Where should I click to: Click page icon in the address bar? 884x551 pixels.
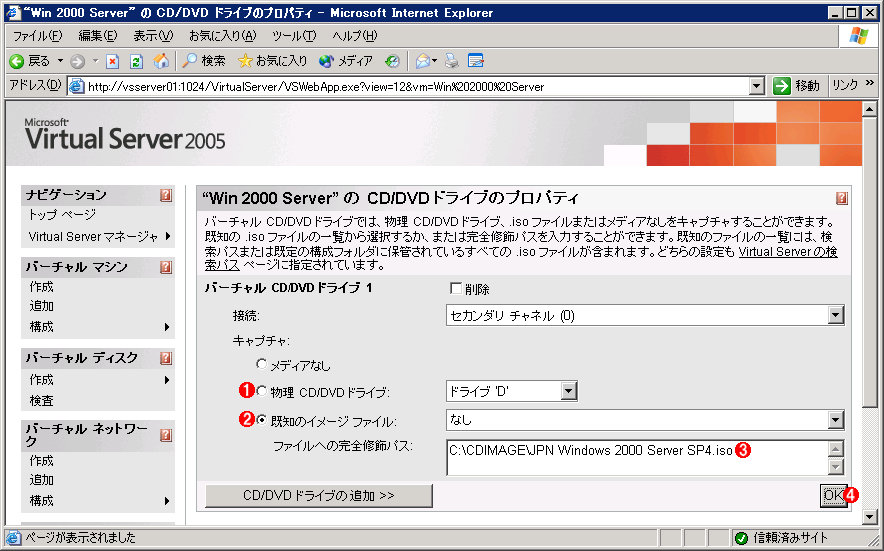click(x=76, y=86)
